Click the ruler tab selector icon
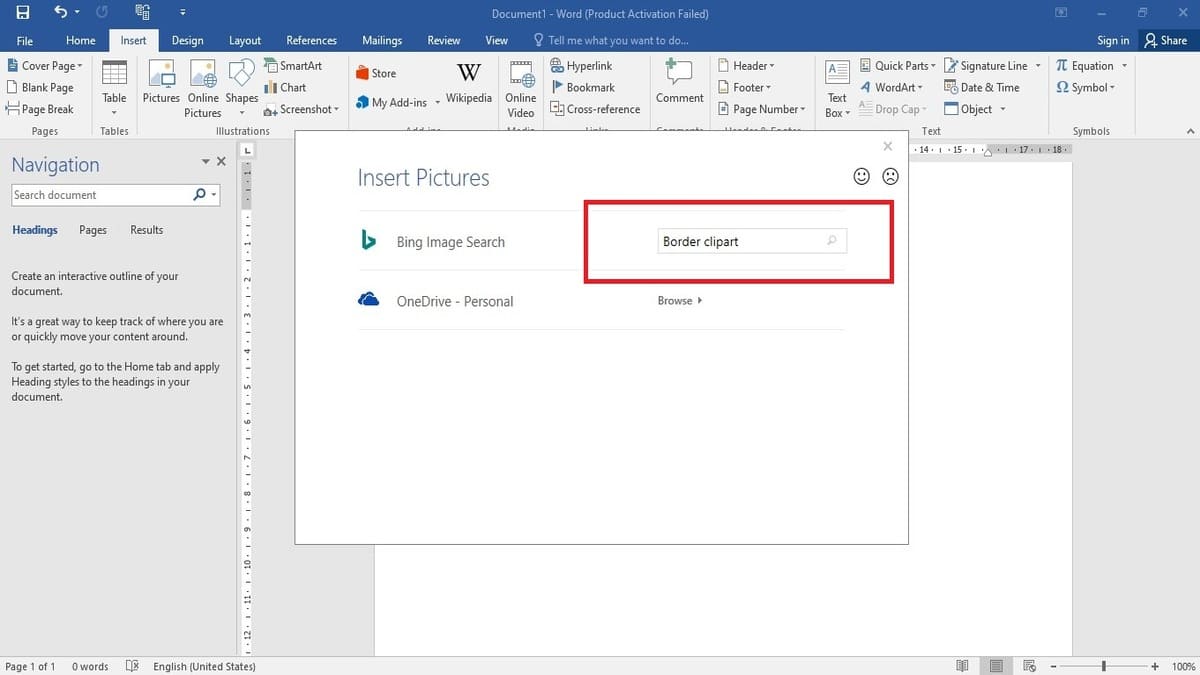Viewport: 1200px width, 675px height. pos(247,150)
